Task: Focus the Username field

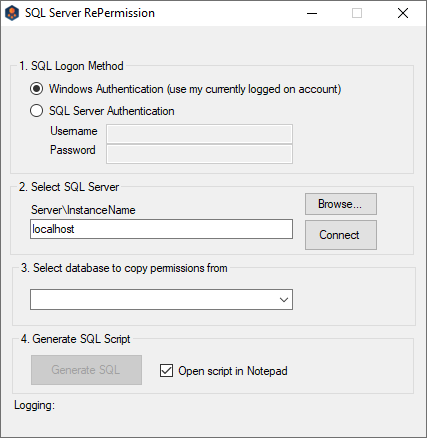Action: click(x=199, y=134)
